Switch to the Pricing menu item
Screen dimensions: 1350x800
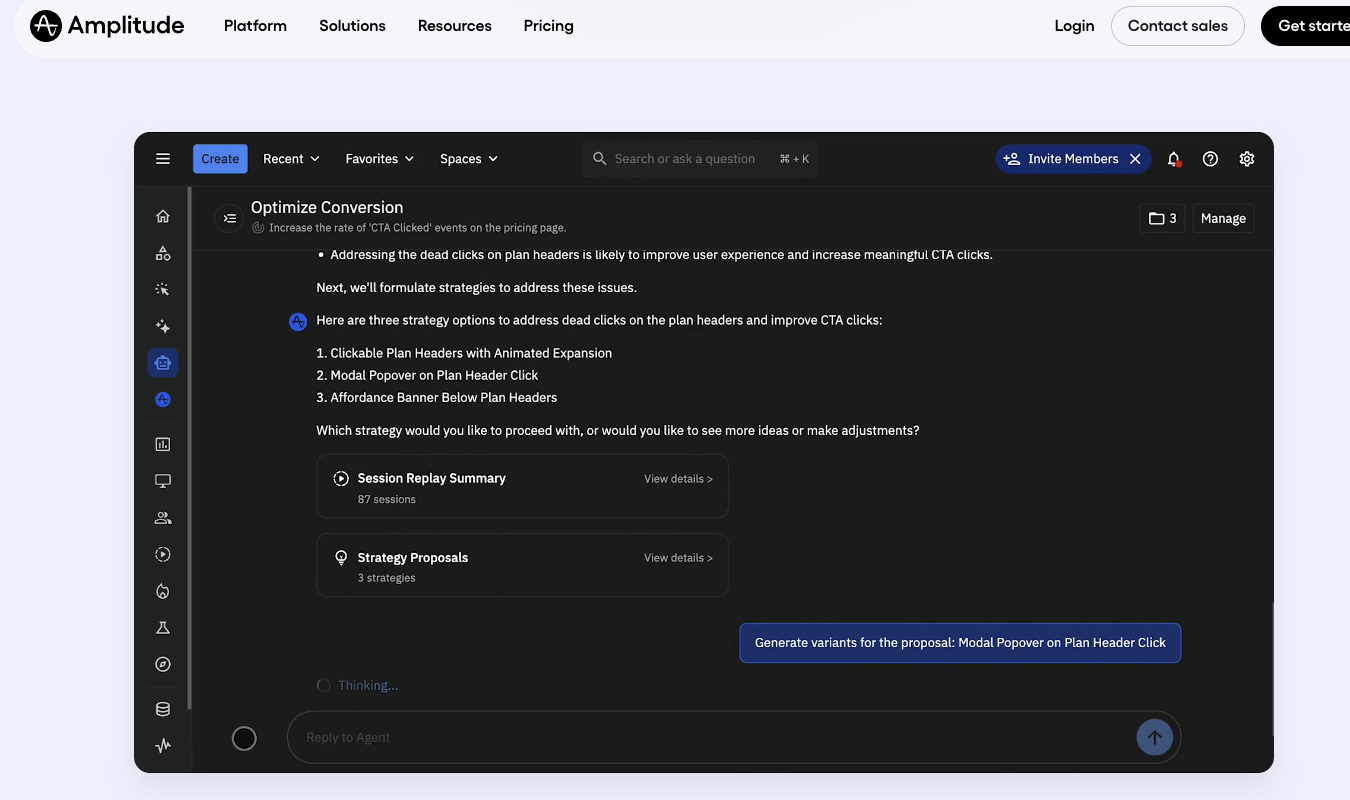548,26
